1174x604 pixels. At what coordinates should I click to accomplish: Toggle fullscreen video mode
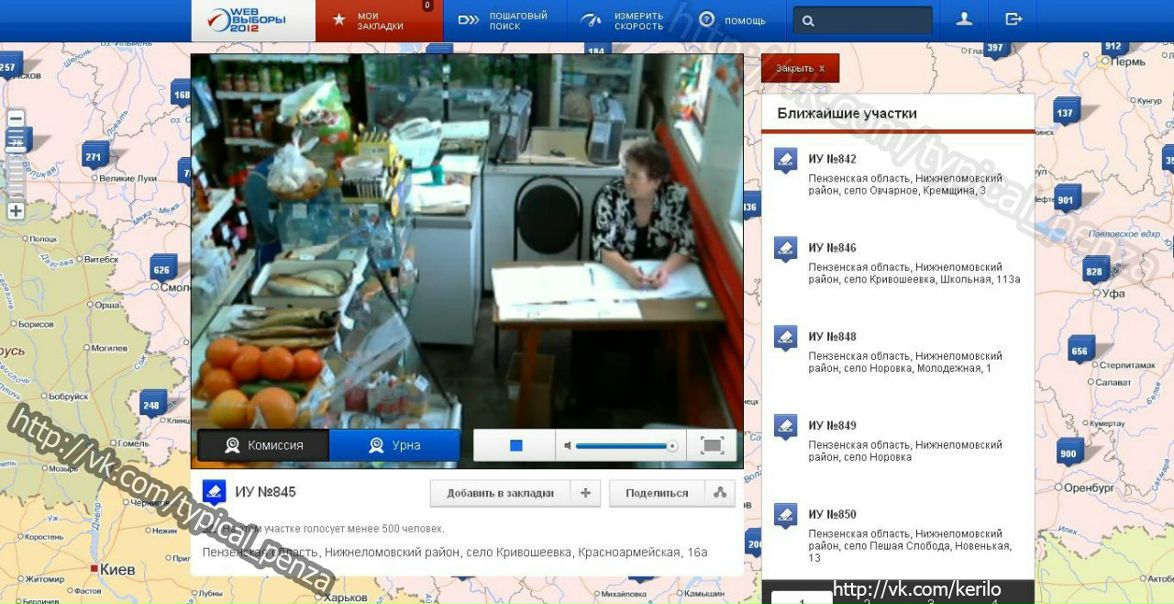(x=712, y=446)
